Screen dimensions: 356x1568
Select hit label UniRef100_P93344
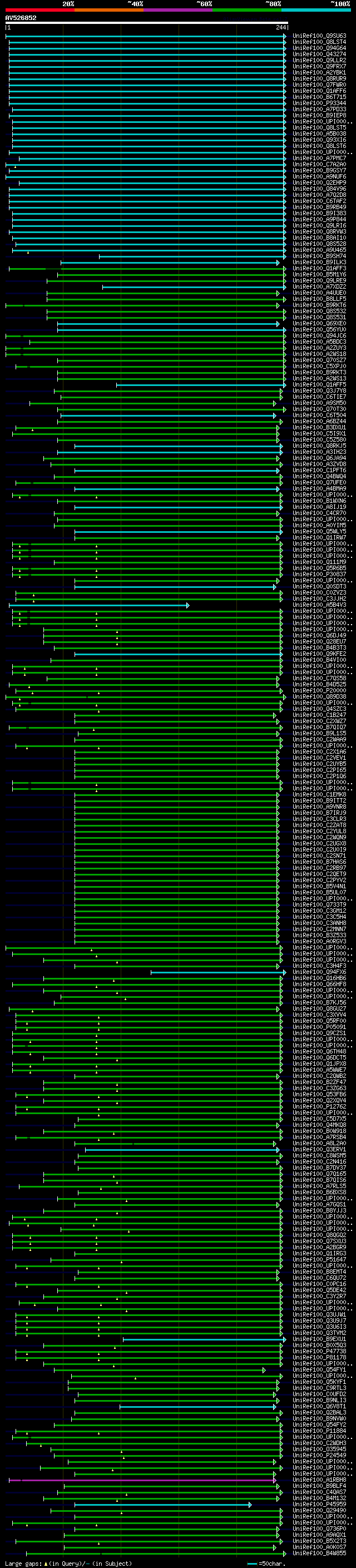pyautogui.click(x=319, y=103)
